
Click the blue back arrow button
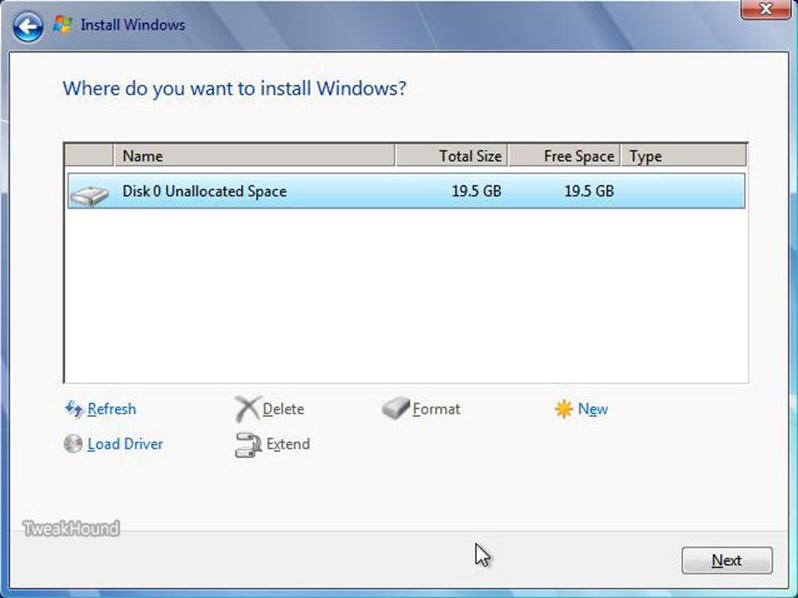pyautogui.click(x=28, y=26)
